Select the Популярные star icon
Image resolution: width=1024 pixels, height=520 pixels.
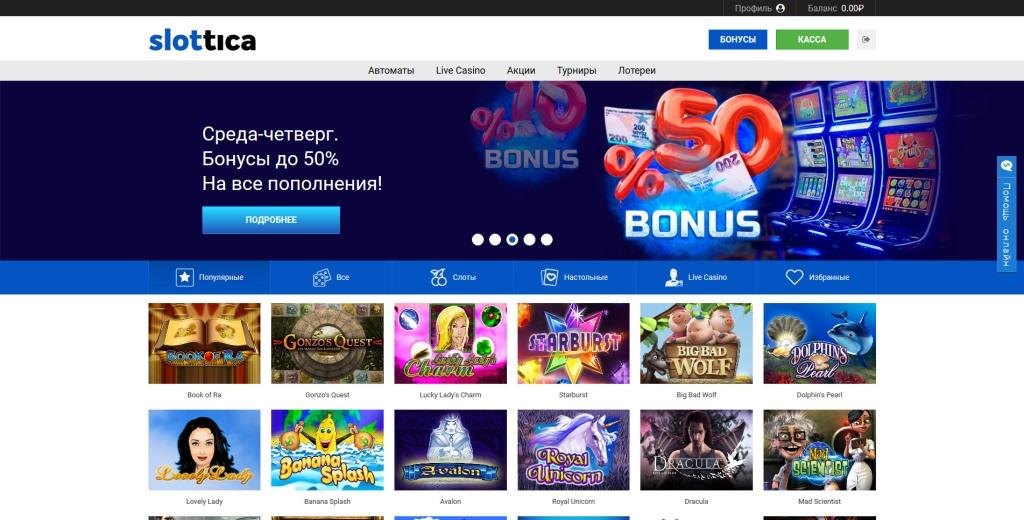(185, 278)
